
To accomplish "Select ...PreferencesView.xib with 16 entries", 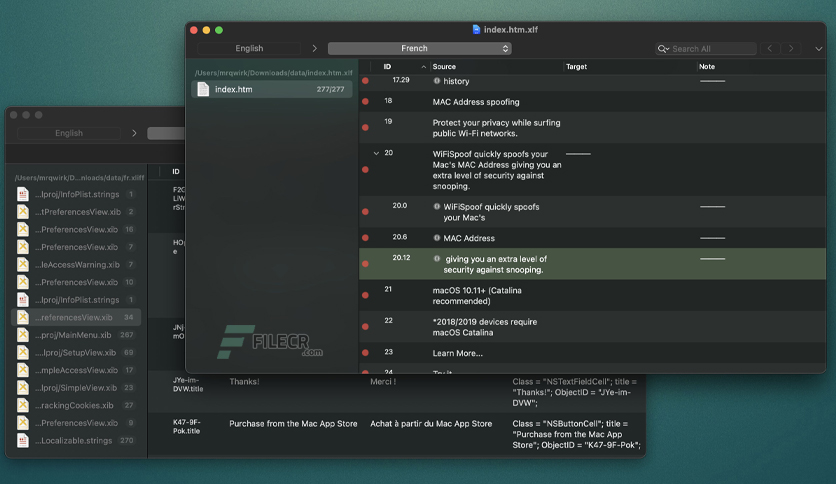I will coord(76,229).
